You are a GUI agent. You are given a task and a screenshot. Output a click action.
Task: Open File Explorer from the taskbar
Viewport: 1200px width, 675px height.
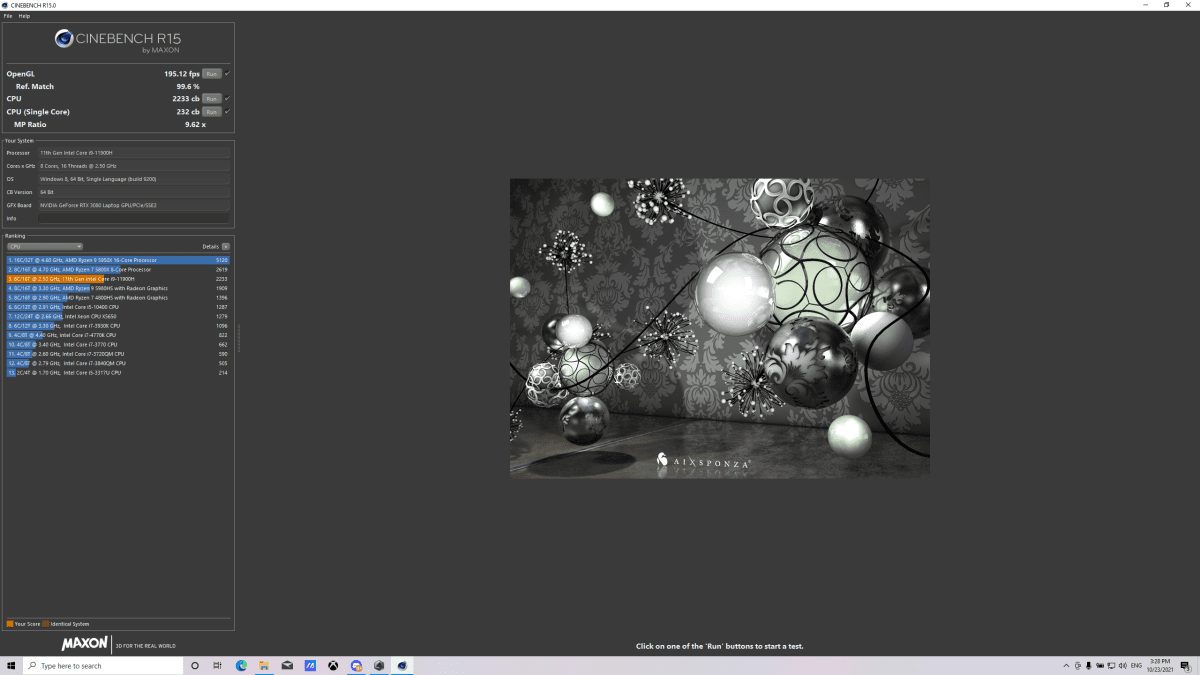click(264, 665)
